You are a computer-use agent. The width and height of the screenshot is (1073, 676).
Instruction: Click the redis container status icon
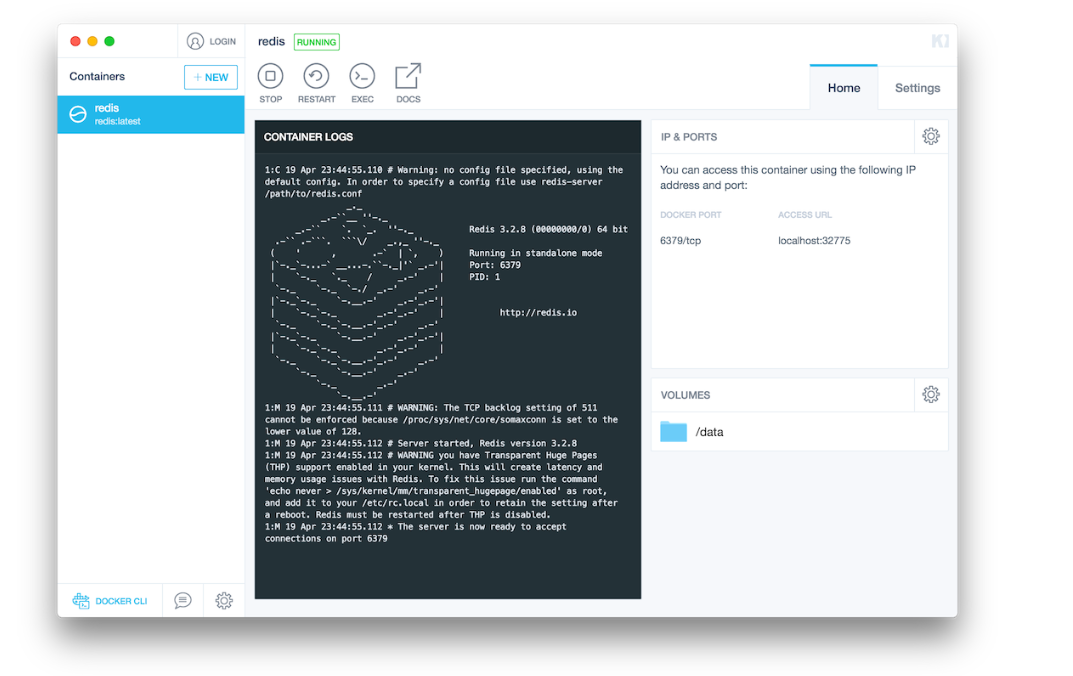[78, 114]
